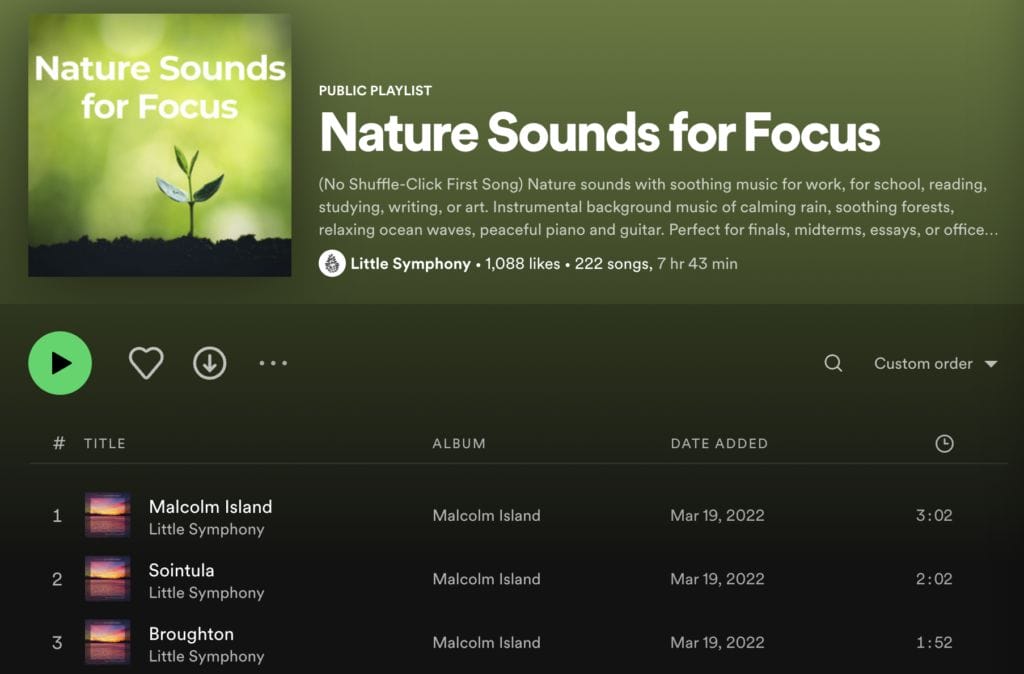The height and width of the screenshot is (674, 1024).
Task: Download the playlist using arrow icon
Action: 209,363
